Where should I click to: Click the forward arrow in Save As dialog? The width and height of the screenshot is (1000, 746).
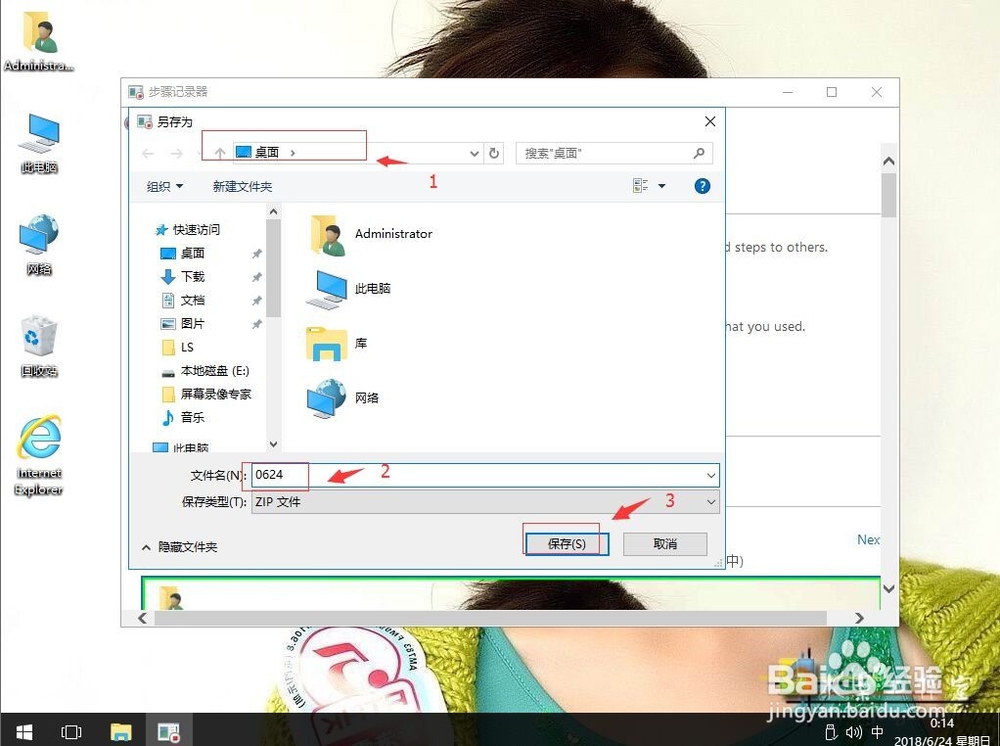pyautogui.click(x=177, y=153)
